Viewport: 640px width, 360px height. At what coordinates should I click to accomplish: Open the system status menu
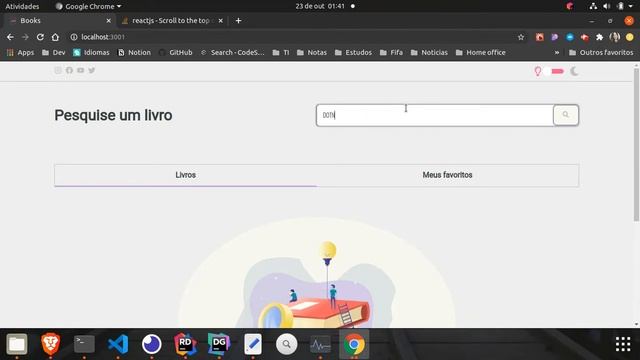pos(611,6)
